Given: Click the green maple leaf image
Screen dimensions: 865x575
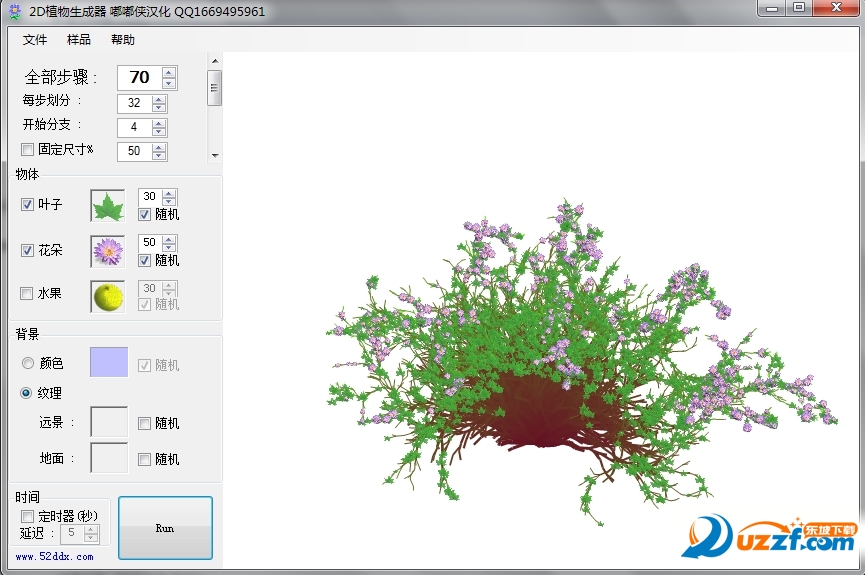Looking at the screenshot, I should tap(108, 206).
